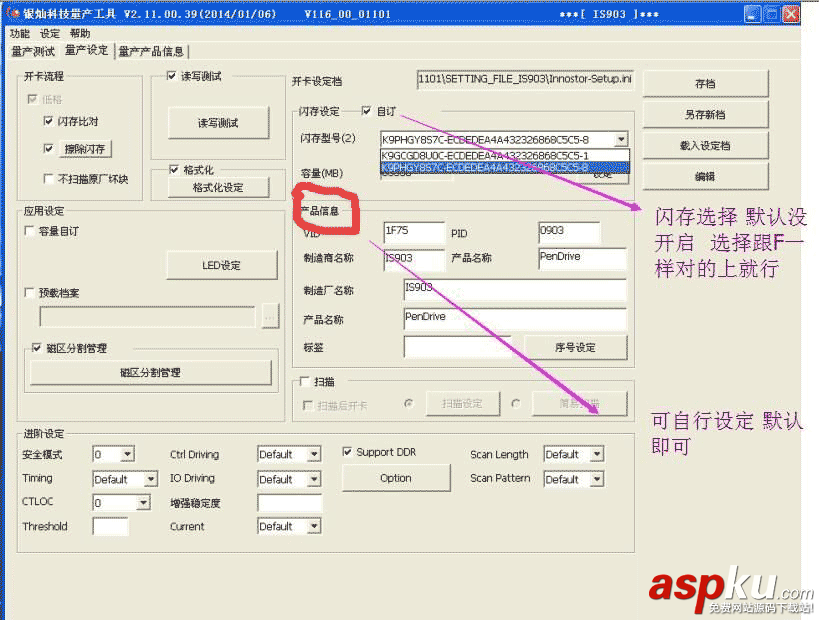This screenshot has width=819, height=620.
Task: Toggle the 自订 flash setting checkbox
Action: pyautogui.click(x=366, y=111)
